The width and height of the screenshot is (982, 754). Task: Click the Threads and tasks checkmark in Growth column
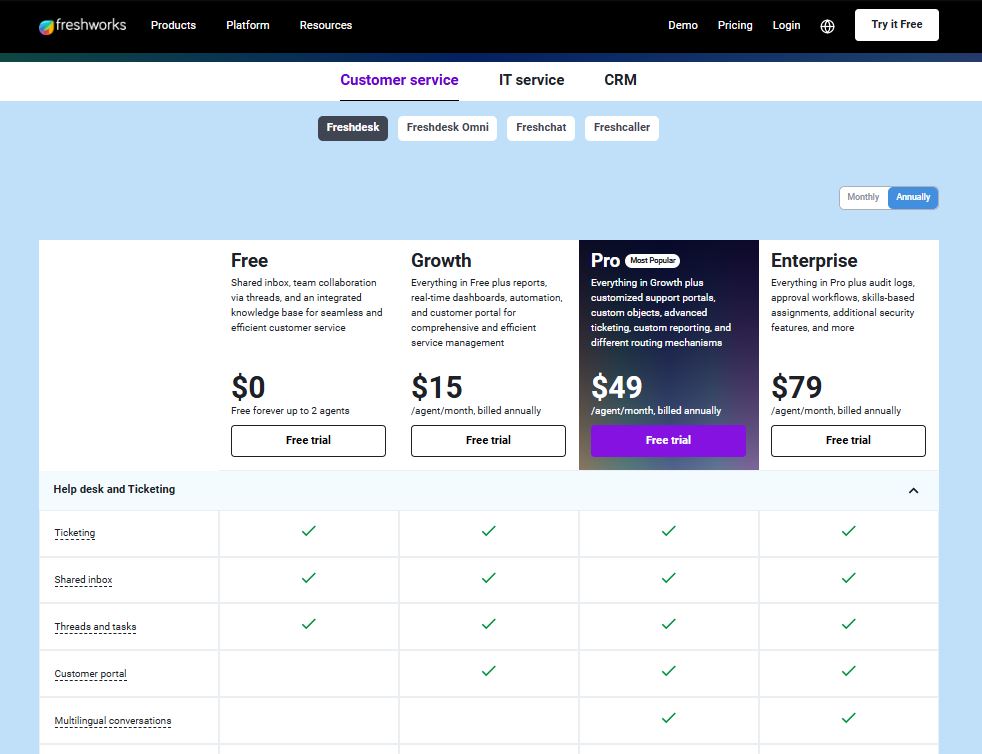pos(488,624)
